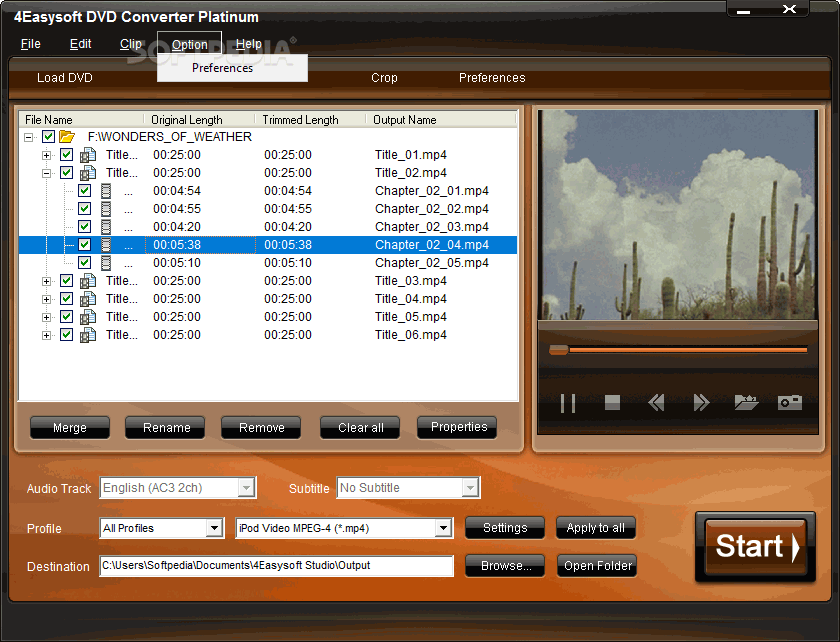Expand the Title_01.mp4 tree node
840x642 pixels.
pos(47,155)
